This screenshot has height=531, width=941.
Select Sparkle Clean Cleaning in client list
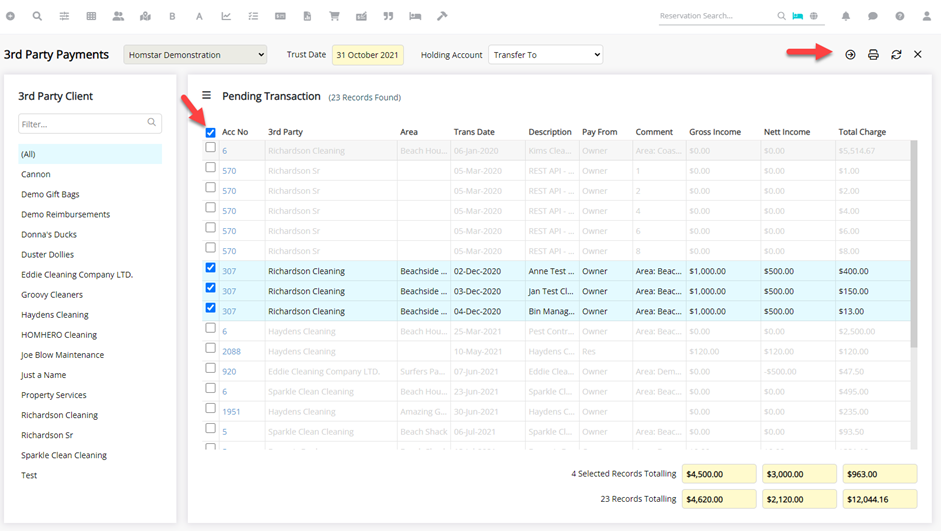point(64,455)
